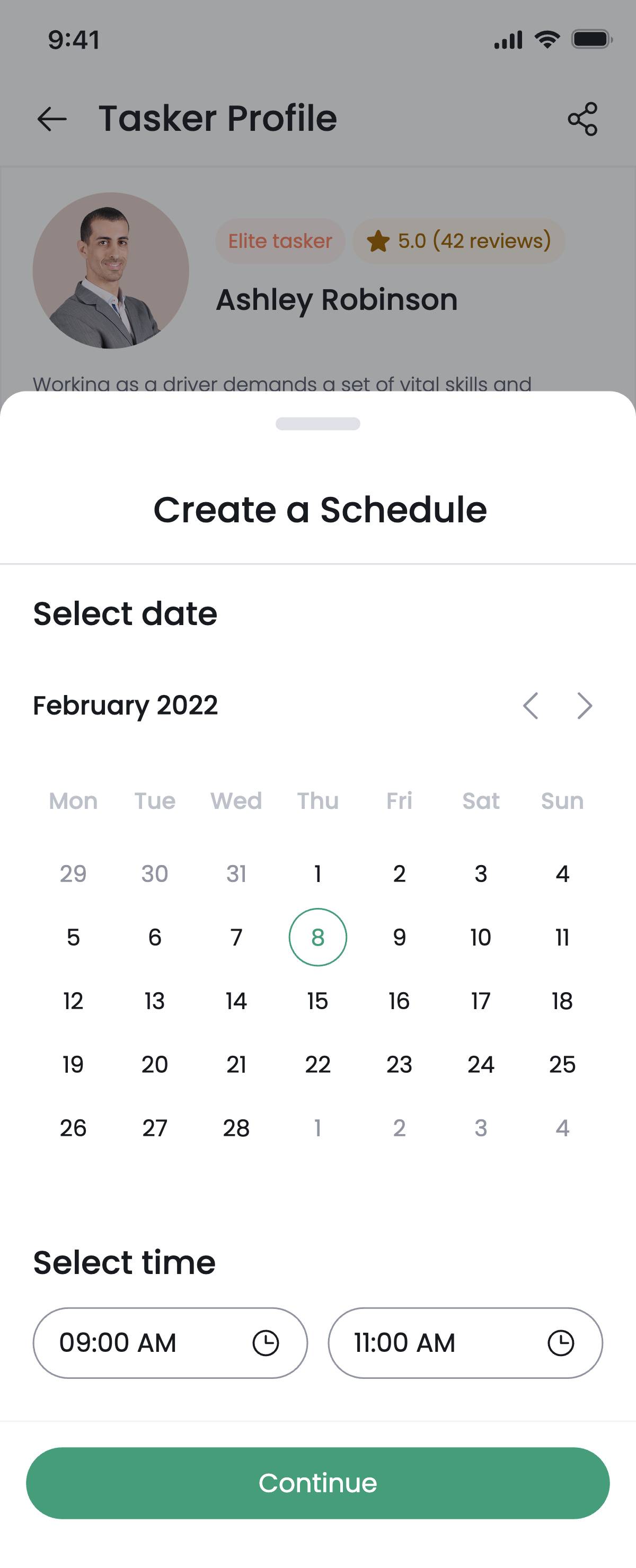This screenshot has width=636, height=1568.
Task: Open the 11:00 AM end time picker
Action: 439,1343
